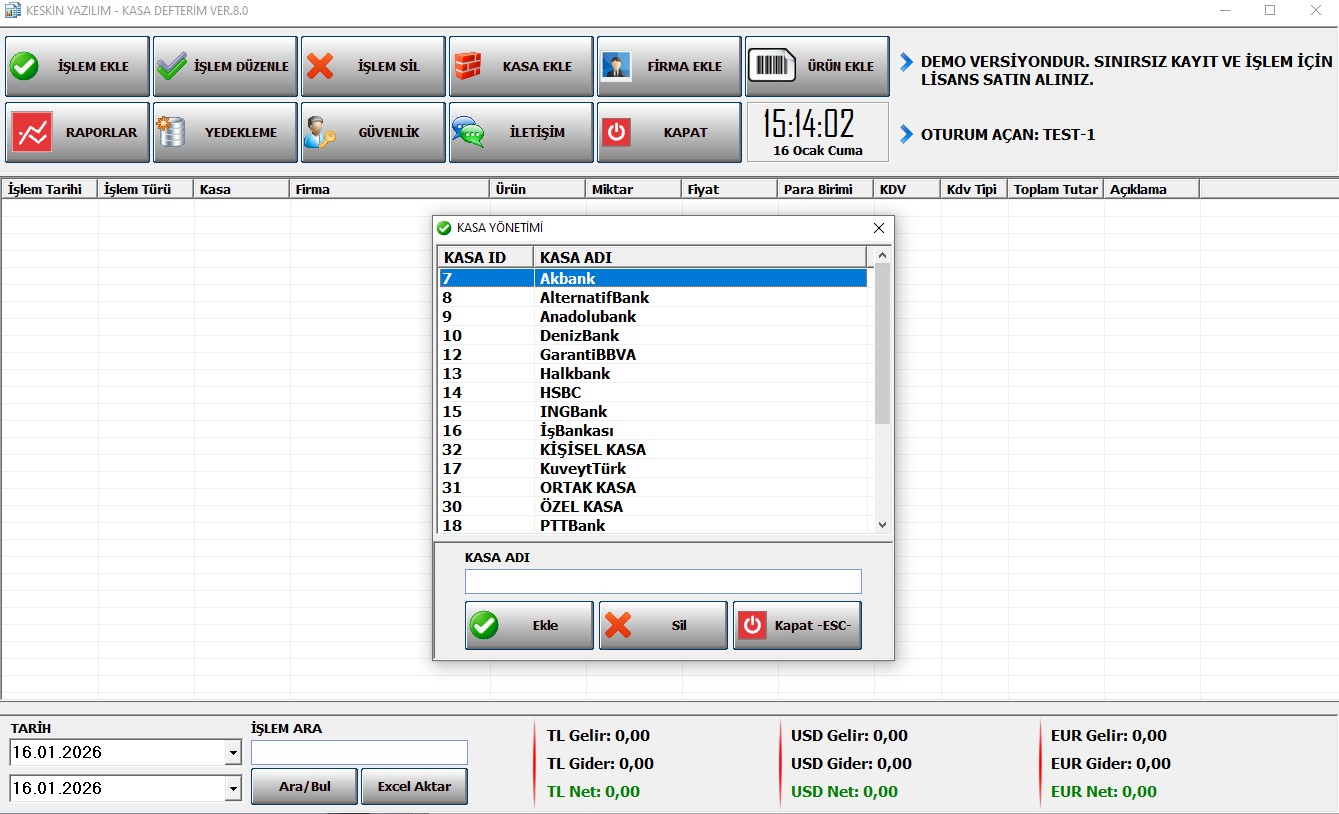1339x814 pixels.
Task: Open Güvenlik via the user key icon
Action: pos(320,132)
